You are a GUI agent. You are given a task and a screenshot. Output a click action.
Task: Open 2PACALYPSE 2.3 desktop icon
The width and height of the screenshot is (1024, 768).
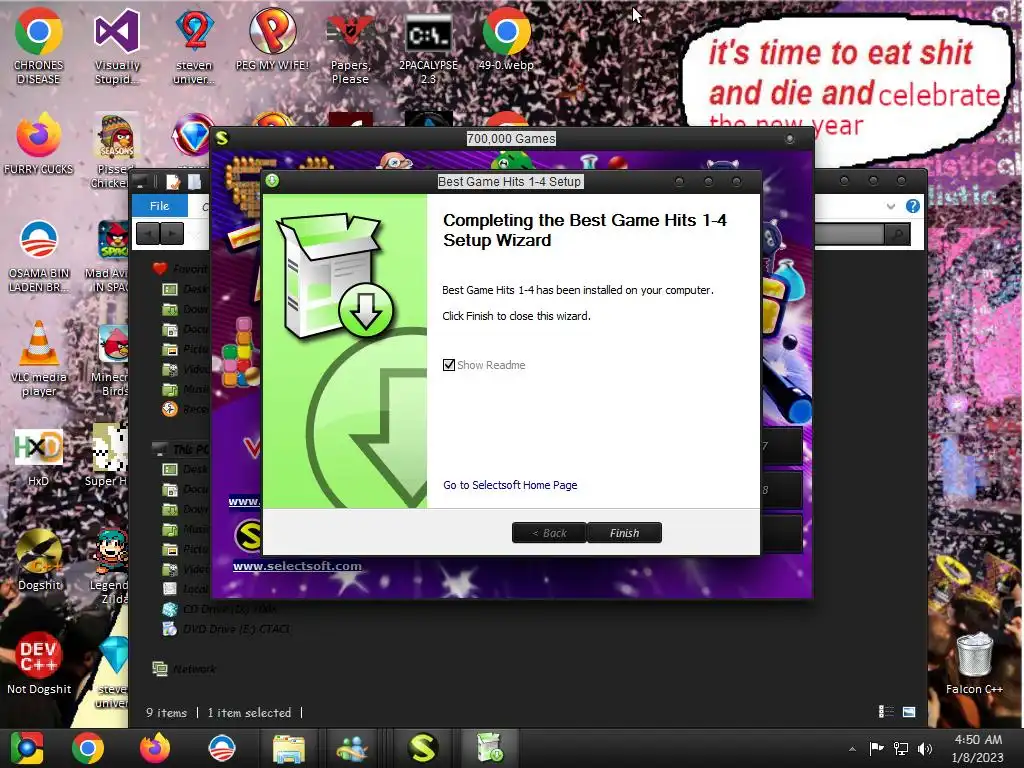[428, 47]
